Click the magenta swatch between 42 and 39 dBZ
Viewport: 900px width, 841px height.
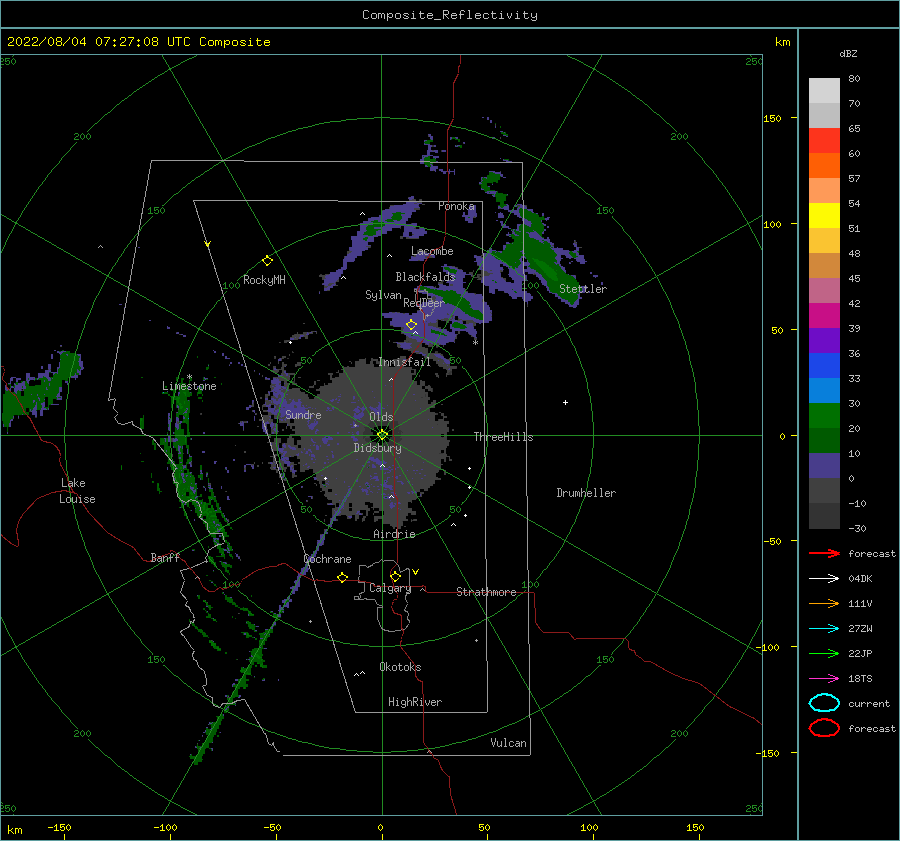[x=824, y=316]
